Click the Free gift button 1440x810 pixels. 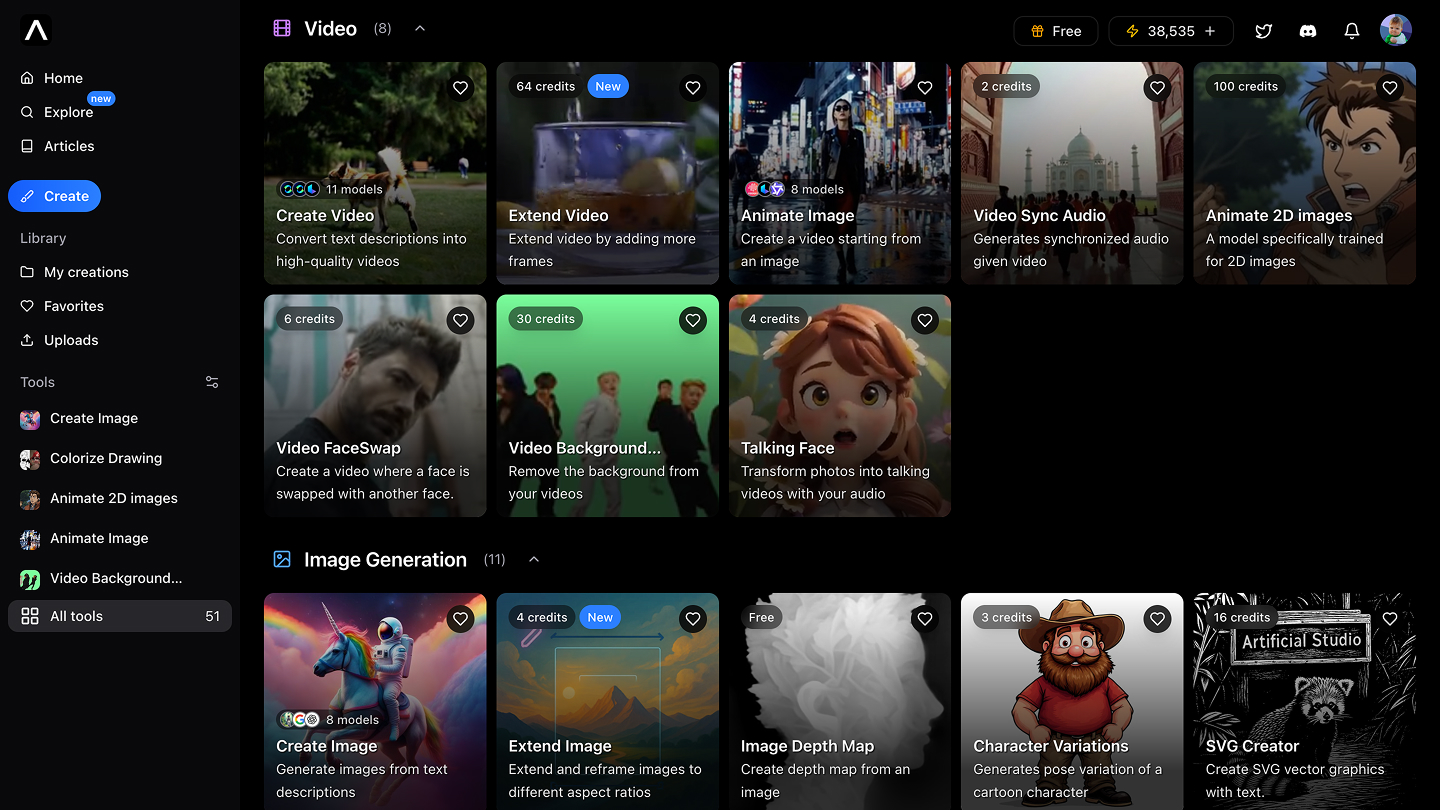click(1056, 31)
